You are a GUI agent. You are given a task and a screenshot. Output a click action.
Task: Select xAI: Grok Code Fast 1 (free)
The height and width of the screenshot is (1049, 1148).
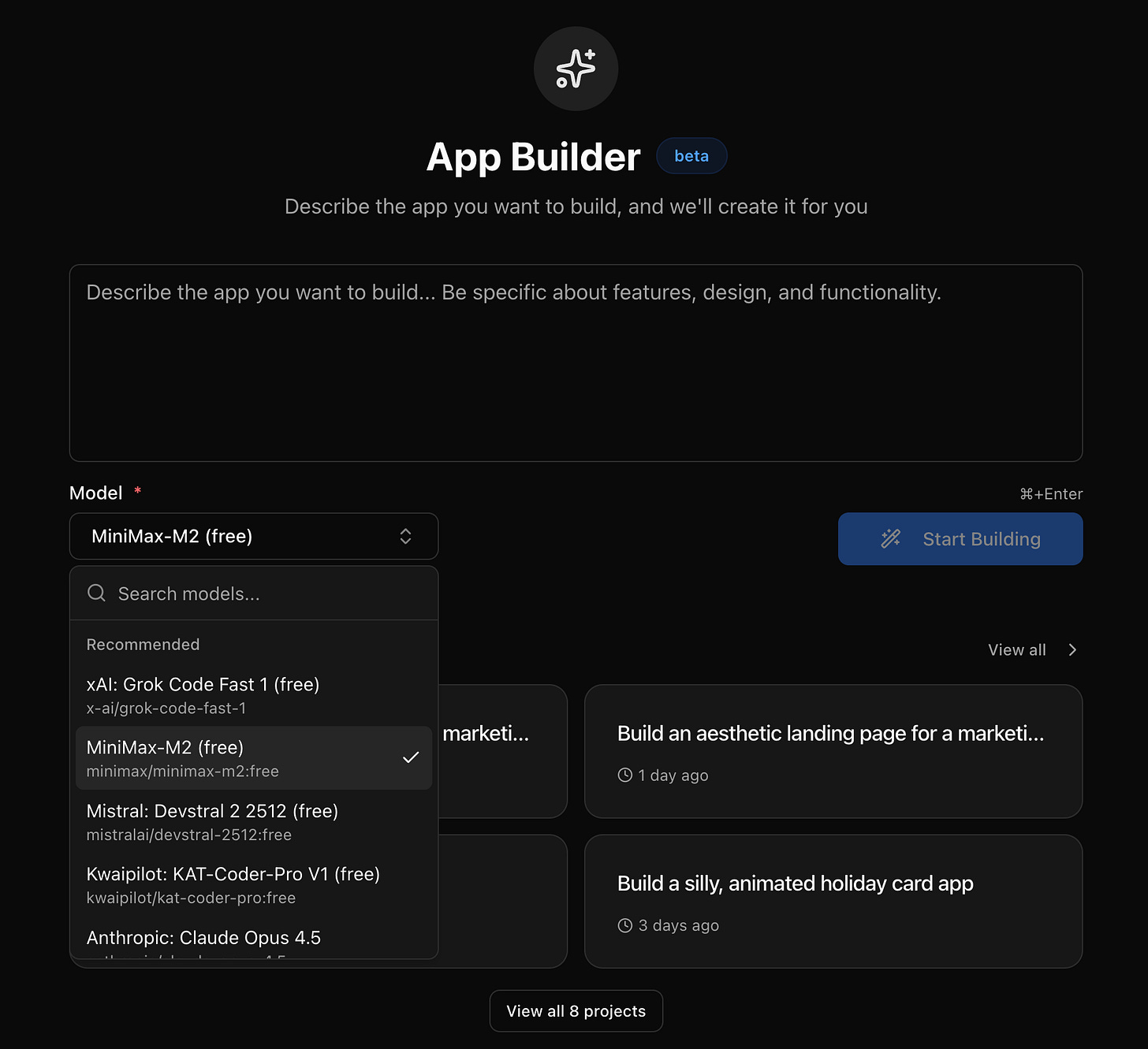pos(254,695)
